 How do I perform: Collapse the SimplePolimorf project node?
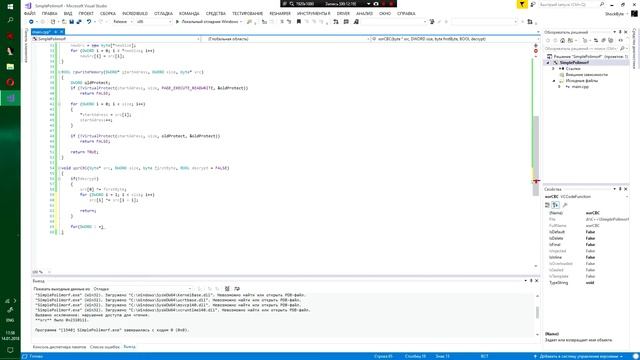click(548, 62)
